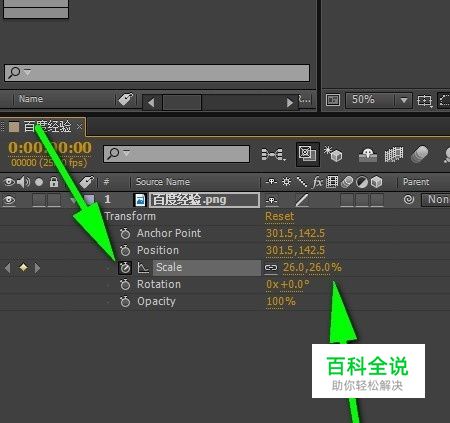Viewport: 450px width, 423px height.
Task: Click the Opacity value 100%
Action: click(x=281, y=302)
